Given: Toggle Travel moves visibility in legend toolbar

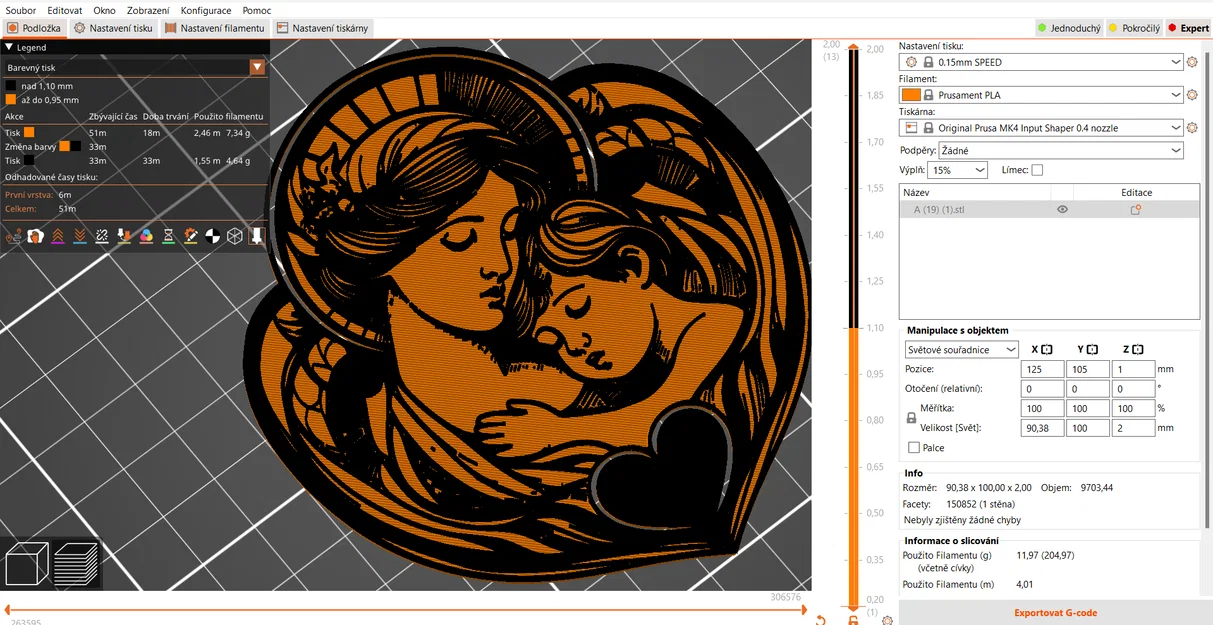Looking at the screenshot, I should coord(14,236).
